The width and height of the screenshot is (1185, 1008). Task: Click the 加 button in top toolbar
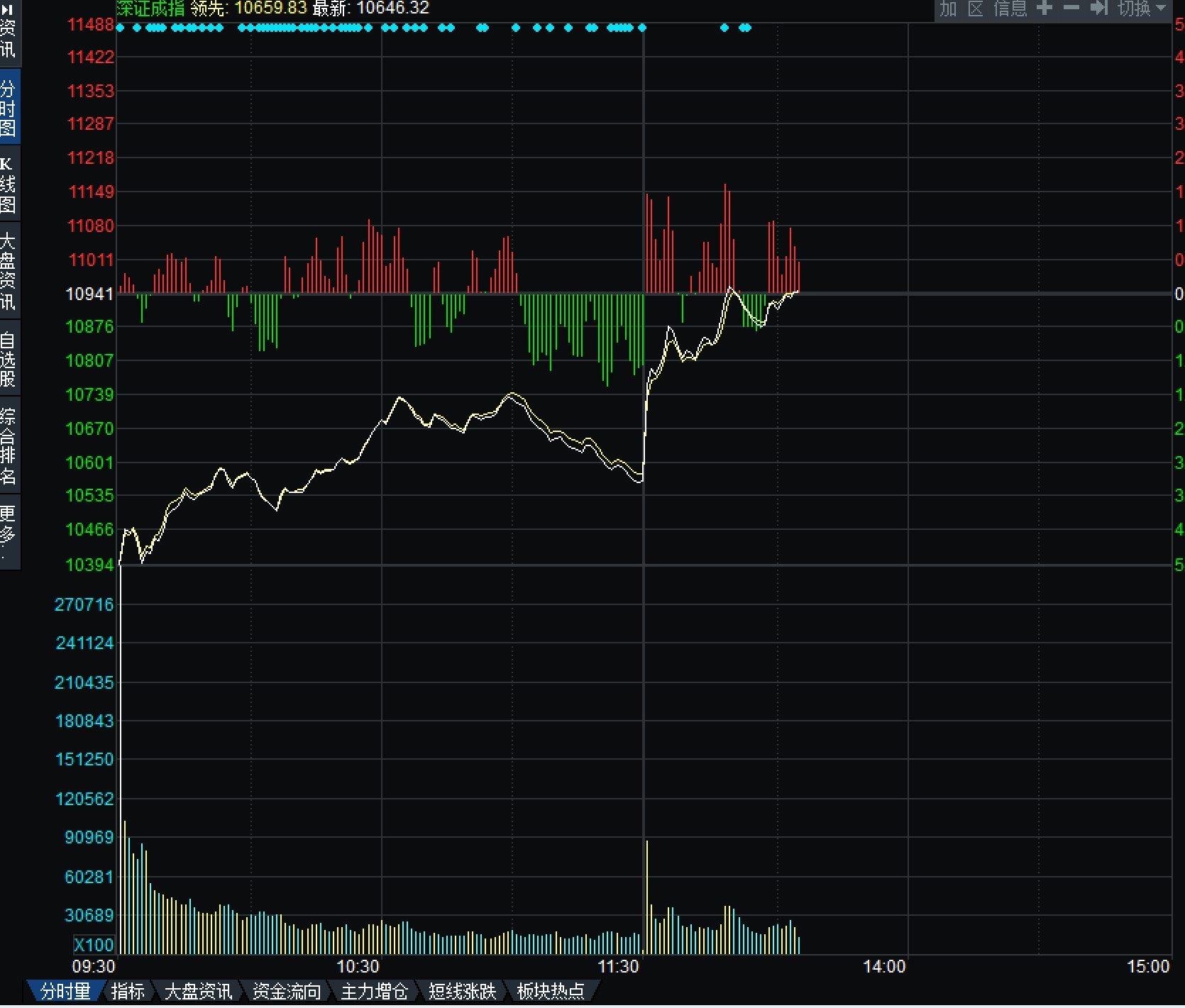948,9
